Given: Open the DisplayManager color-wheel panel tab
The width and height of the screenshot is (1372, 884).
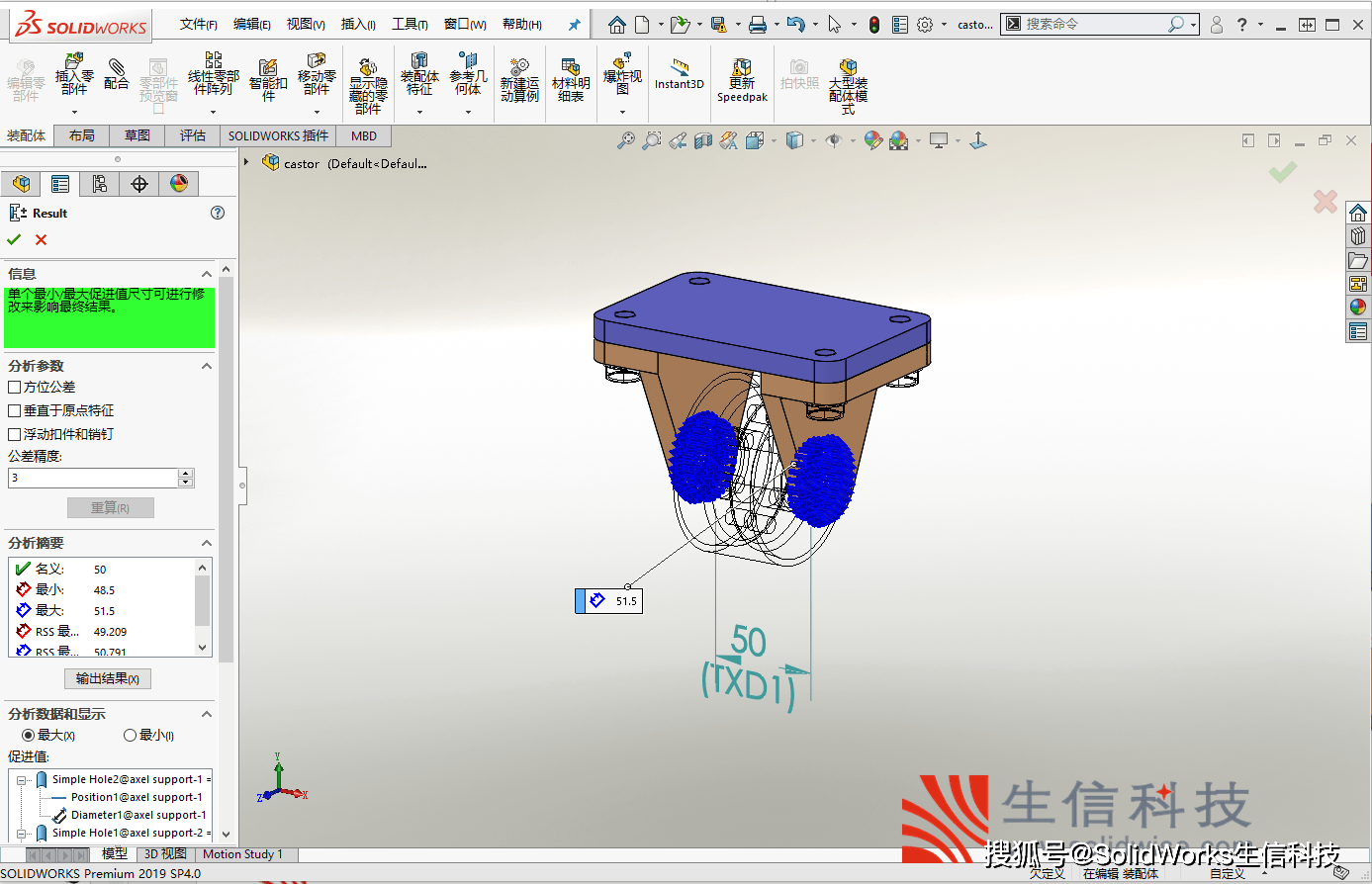Looking at the screenshot, I should coord(179,184).
